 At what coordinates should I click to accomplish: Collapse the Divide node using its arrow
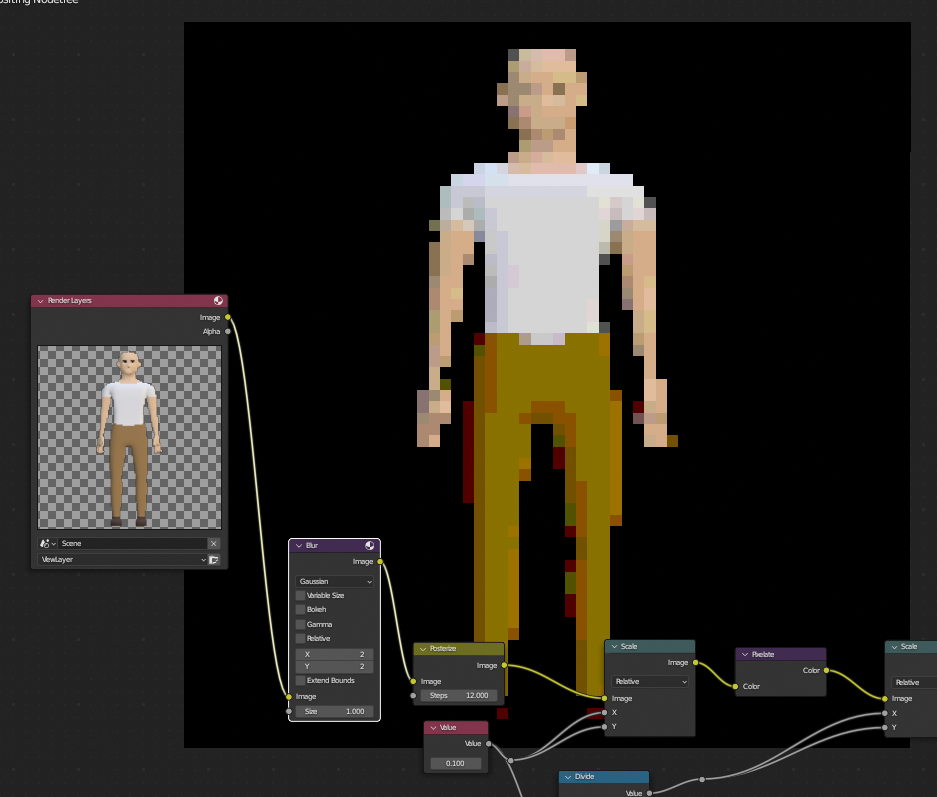[568, 777]
